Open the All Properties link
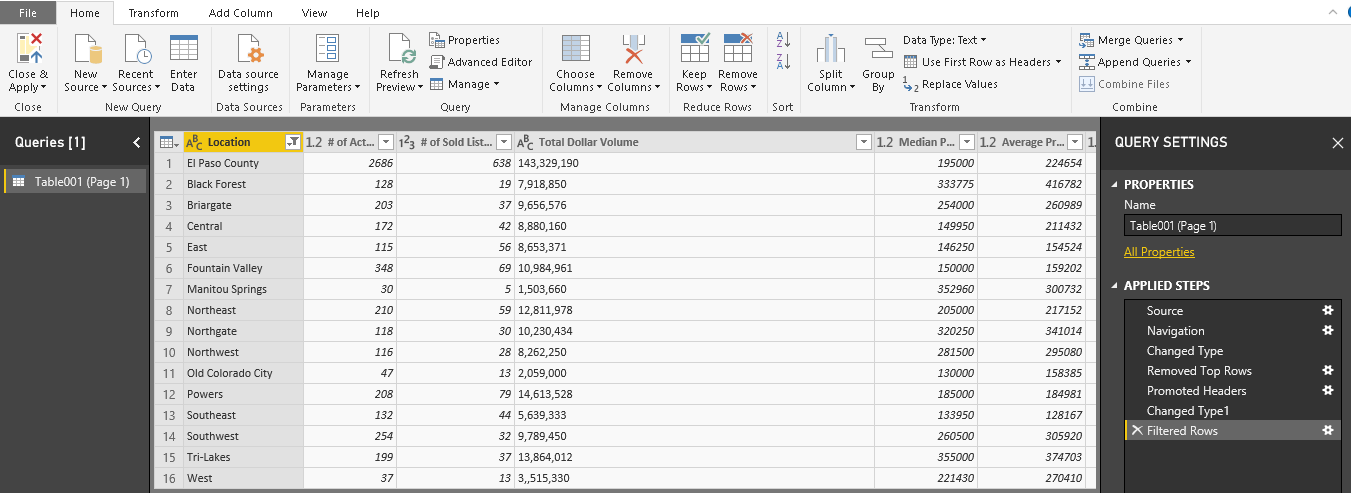 pos(1159,252)
